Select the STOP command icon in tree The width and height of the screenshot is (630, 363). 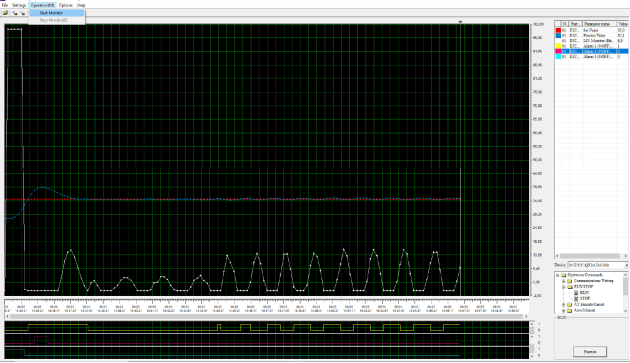(x=576, y=299)
